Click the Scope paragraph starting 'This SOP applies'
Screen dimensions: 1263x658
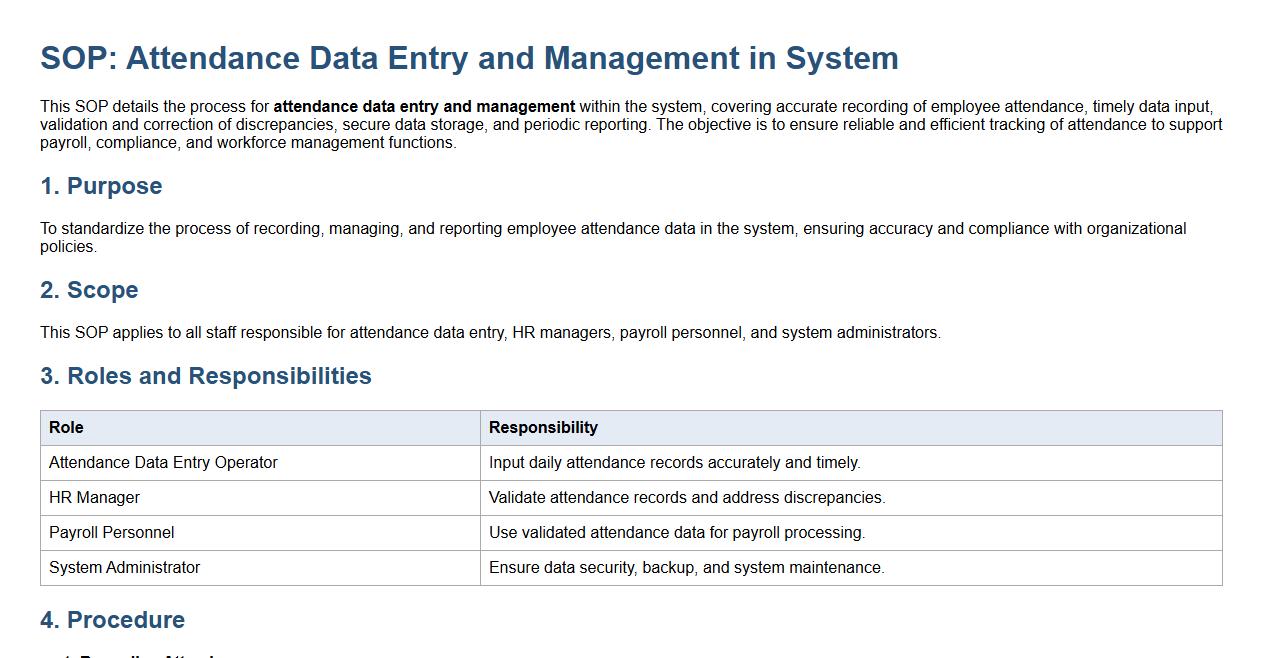490,333
